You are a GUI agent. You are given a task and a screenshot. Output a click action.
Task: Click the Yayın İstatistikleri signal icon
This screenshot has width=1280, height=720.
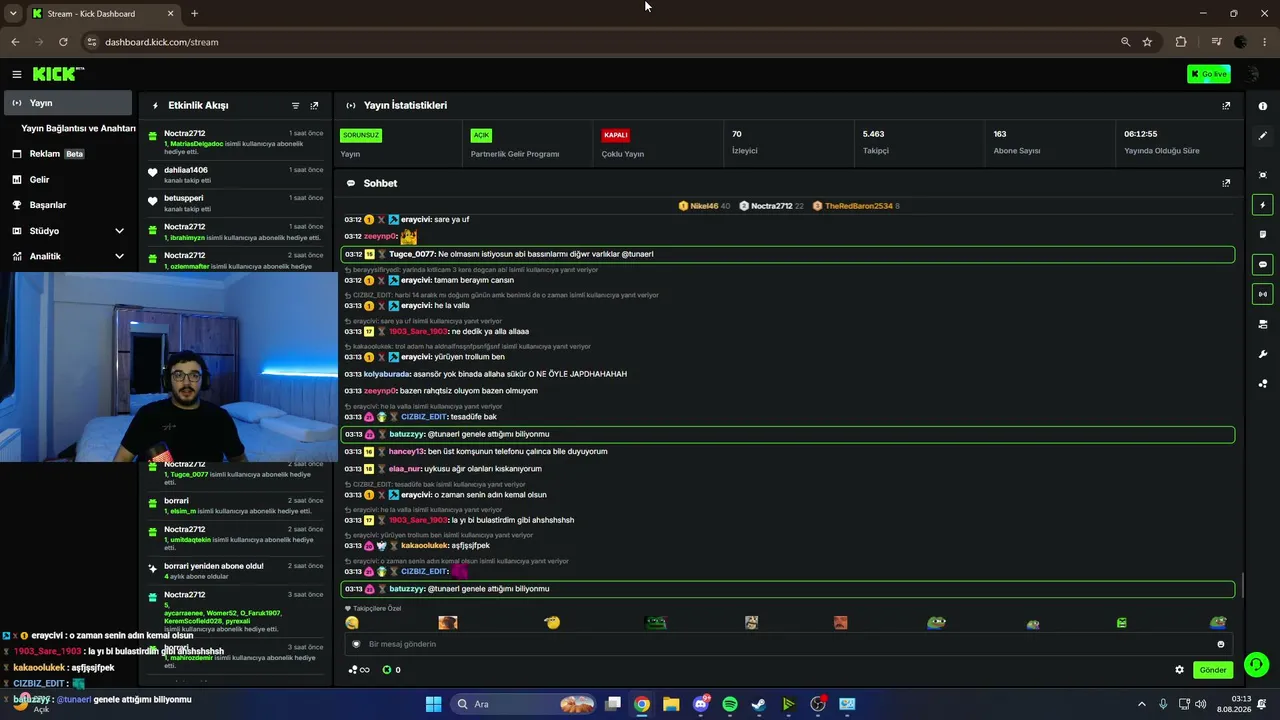[x=351, y=105]
